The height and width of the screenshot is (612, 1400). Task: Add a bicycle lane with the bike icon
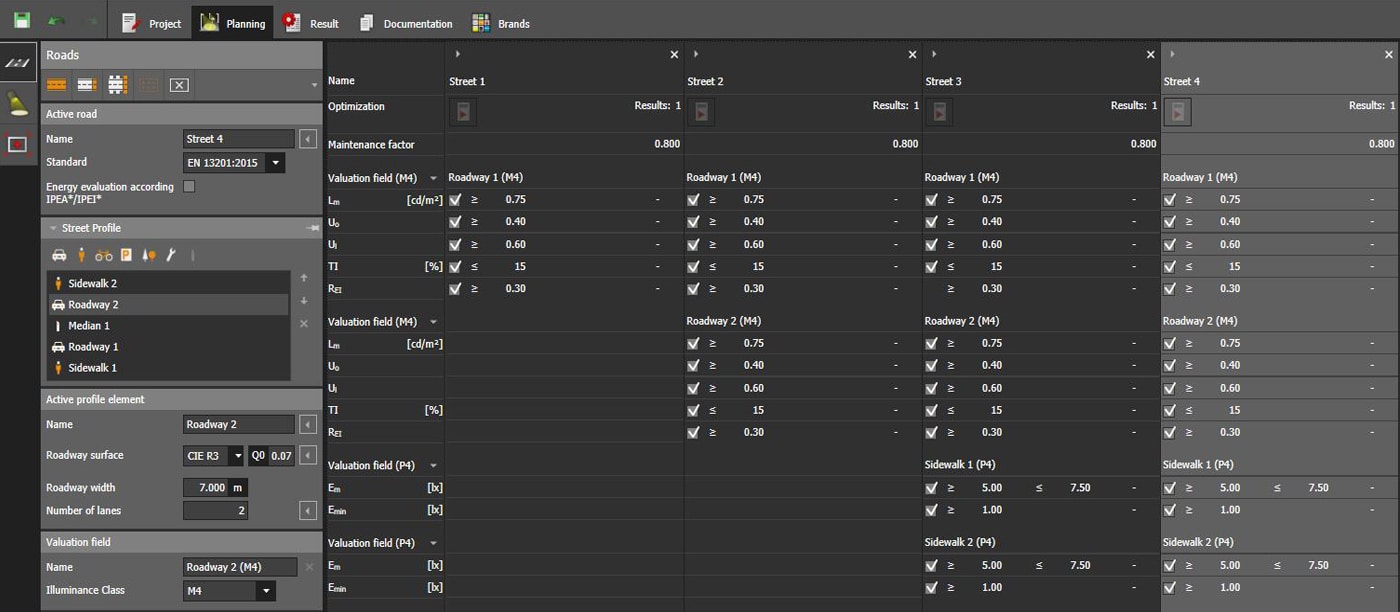point(104,255)
